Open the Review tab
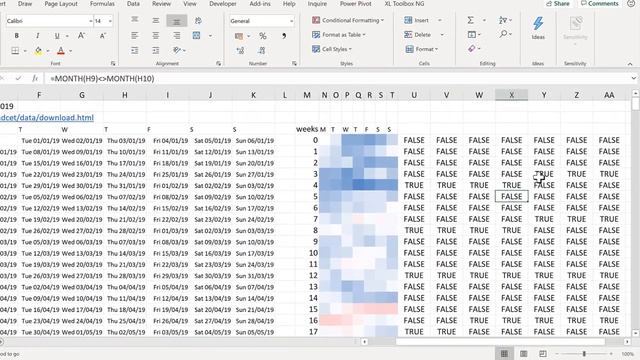This screenshot has width=640, height=360. click(161, 4)
